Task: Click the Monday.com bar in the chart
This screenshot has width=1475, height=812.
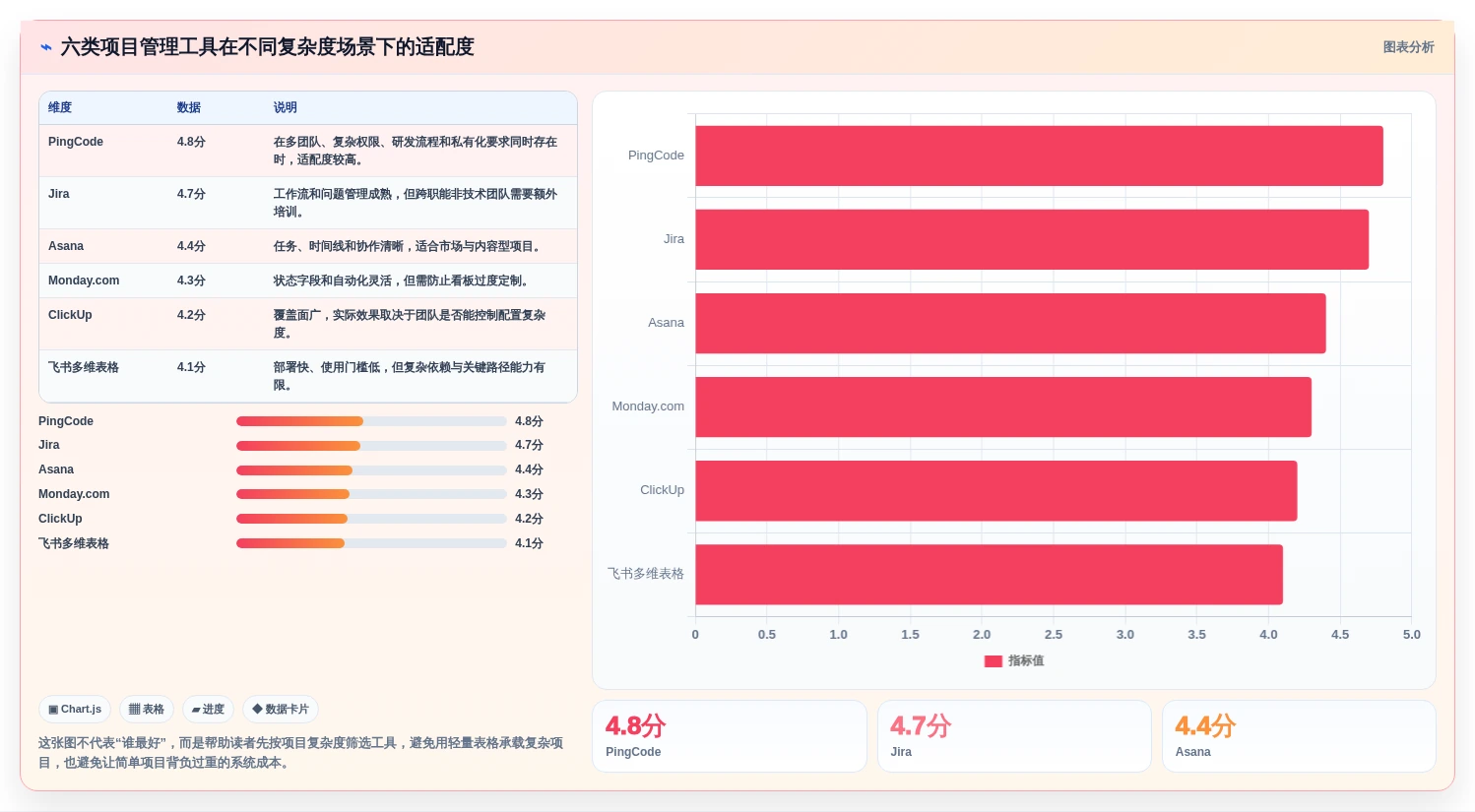Action: pyautogui.click(x=1003, y=406)
